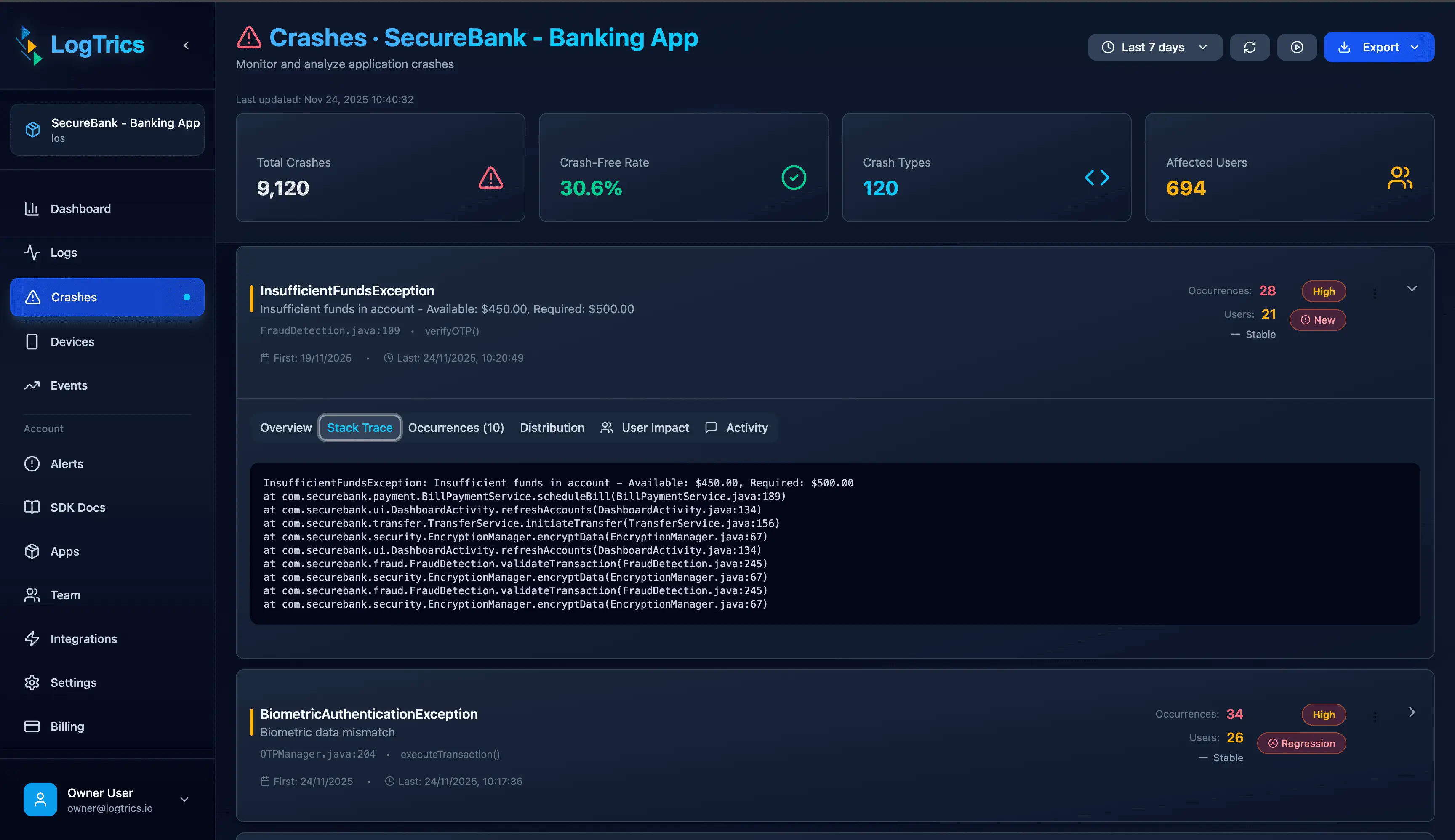1455x840 pixels.
Task: Switch to the Distribution tab
Action: click(x=551, y=428)
